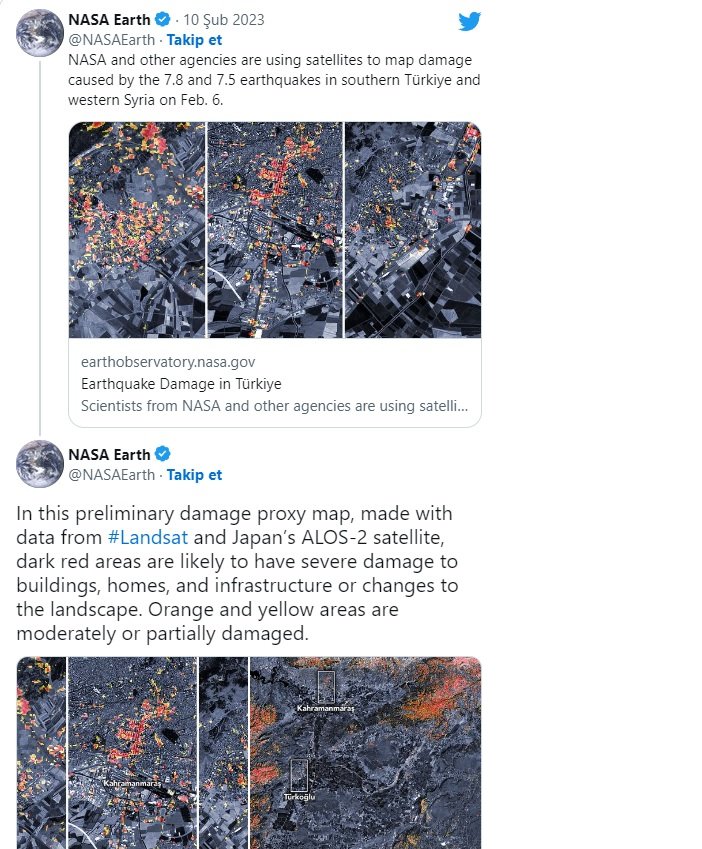The height and width of the screenshot is (849, 702).
Task: View the right damage image in first tweet
Action: [412, 230]
